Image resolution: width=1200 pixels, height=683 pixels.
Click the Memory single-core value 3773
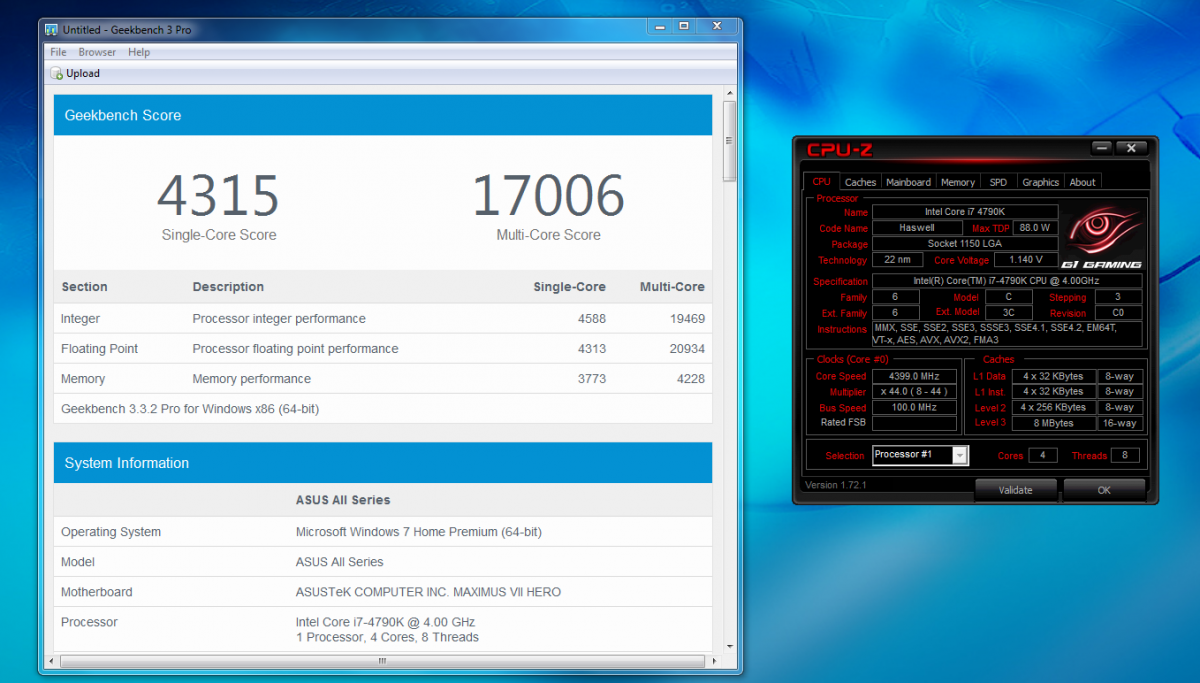coord(590,379)
